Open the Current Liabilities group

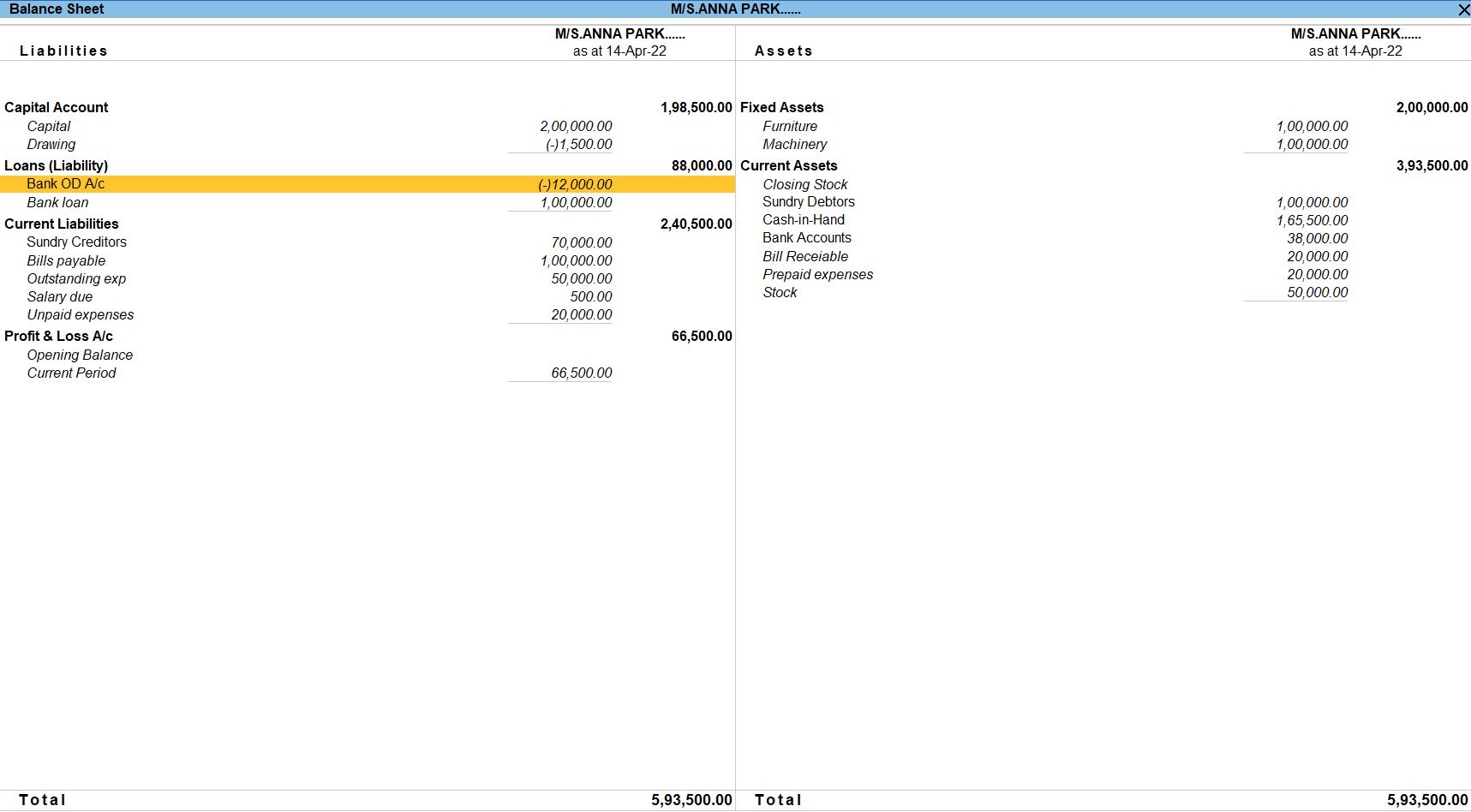click(x=62, y=224)
